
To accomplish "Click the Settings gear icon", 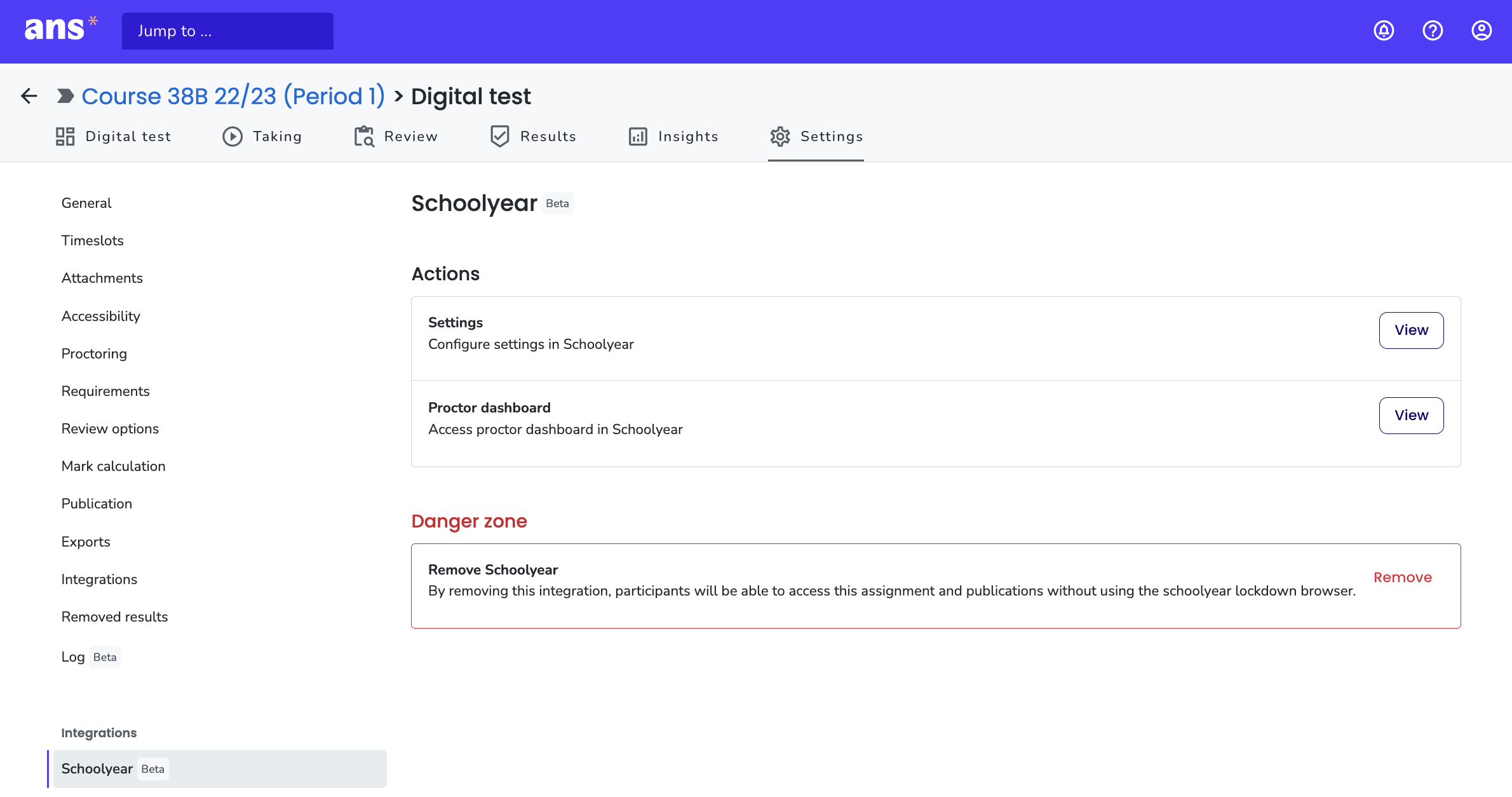I will click(780, 136).
